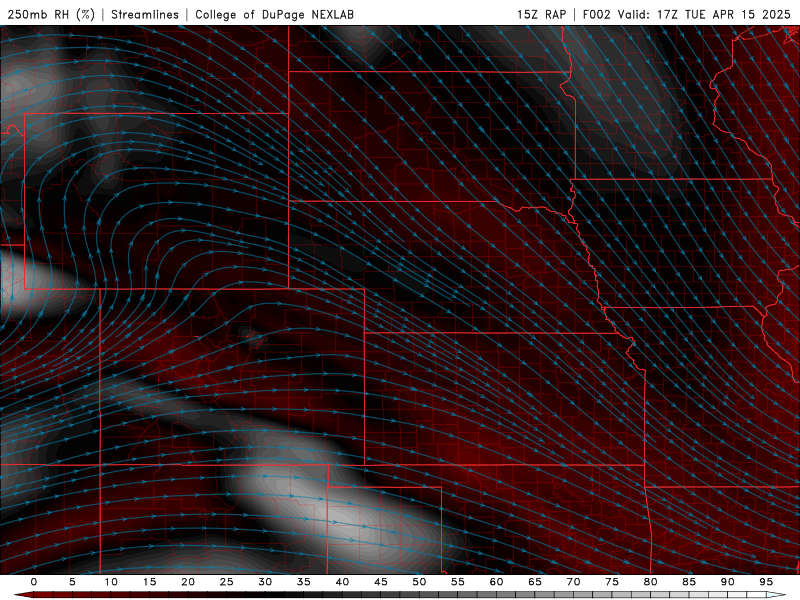The image size is (800, 600).
Task: Click the colorbar label "40"
Action: tap(342, 582)
